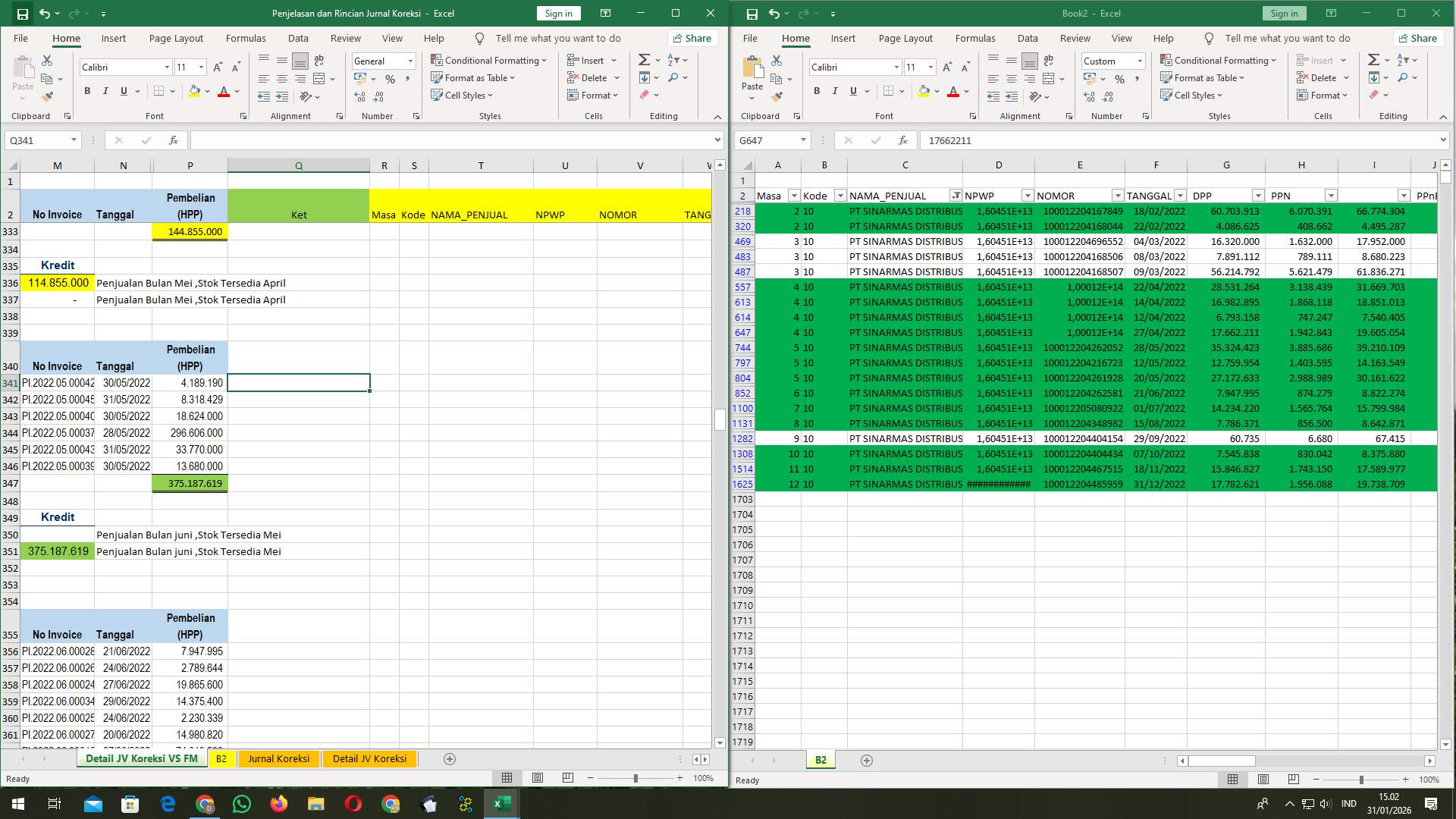Image resolution: width=1456 pixels, height=819 pixels.
Task: Open the Jurnal Koreksi sheet tab
Action: click(x=278, y=758)
